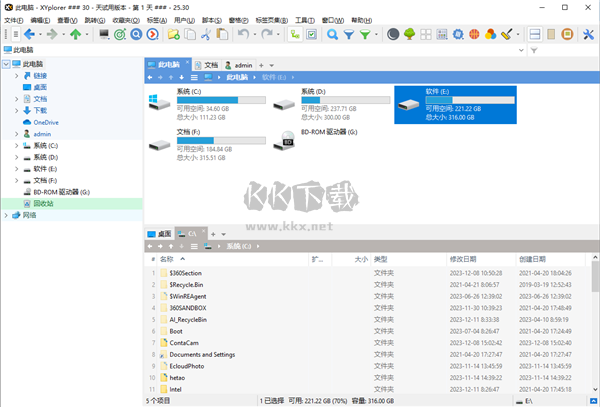The image size is (600, 407).
Task: Click the address bar showing 此电脑
Action: pos(262,50)
